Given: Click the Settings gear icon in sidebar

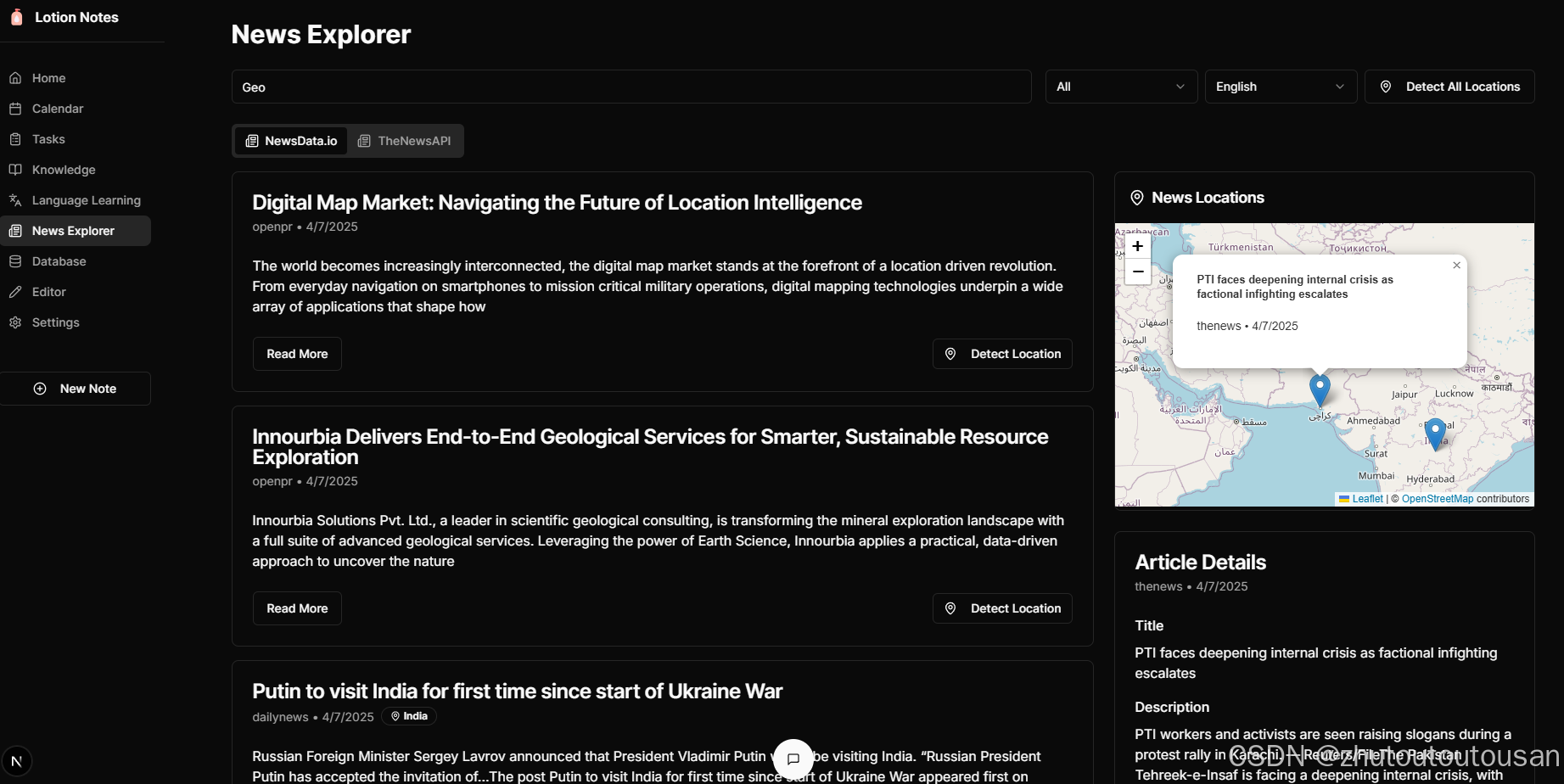Looking at the screenshot, I should [x=15, y=322].
